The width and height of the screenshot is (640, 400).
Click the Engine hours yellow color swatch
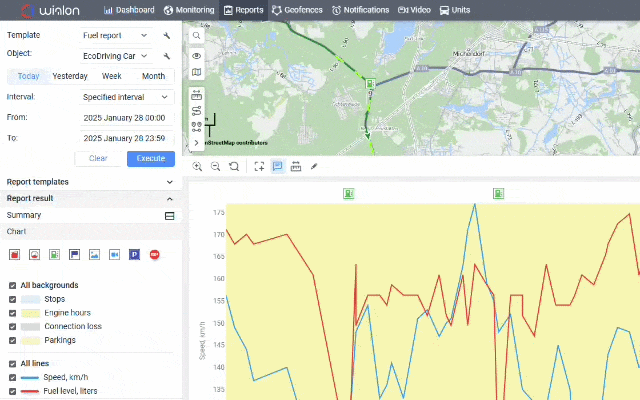(31, 313)
